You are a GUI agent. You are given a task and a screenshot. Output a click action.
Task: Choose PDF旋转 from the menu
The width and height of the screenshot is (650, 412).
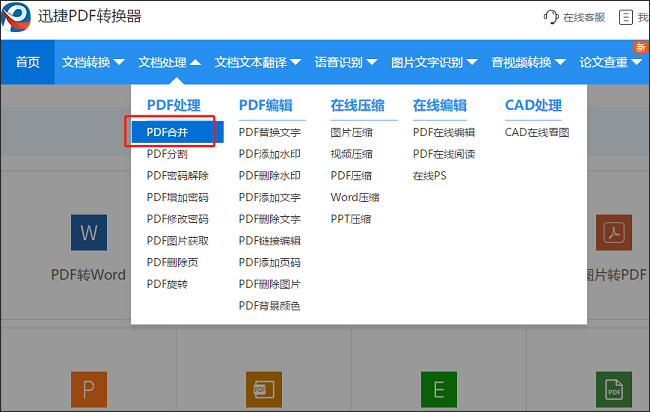point(167,284)
